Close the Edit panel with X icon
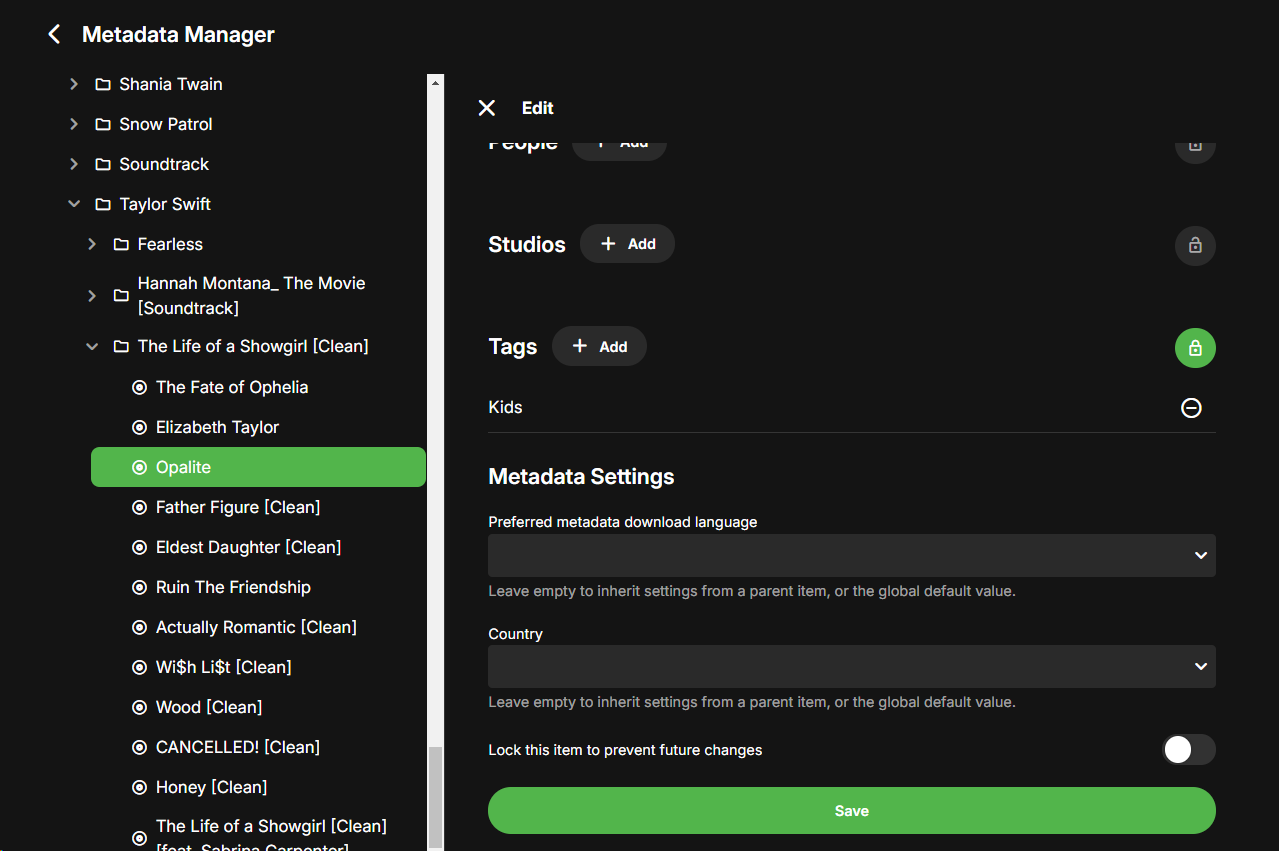The width and height of the screenshot is (1279, 851). pyautogui.click(x=487, y=108)
